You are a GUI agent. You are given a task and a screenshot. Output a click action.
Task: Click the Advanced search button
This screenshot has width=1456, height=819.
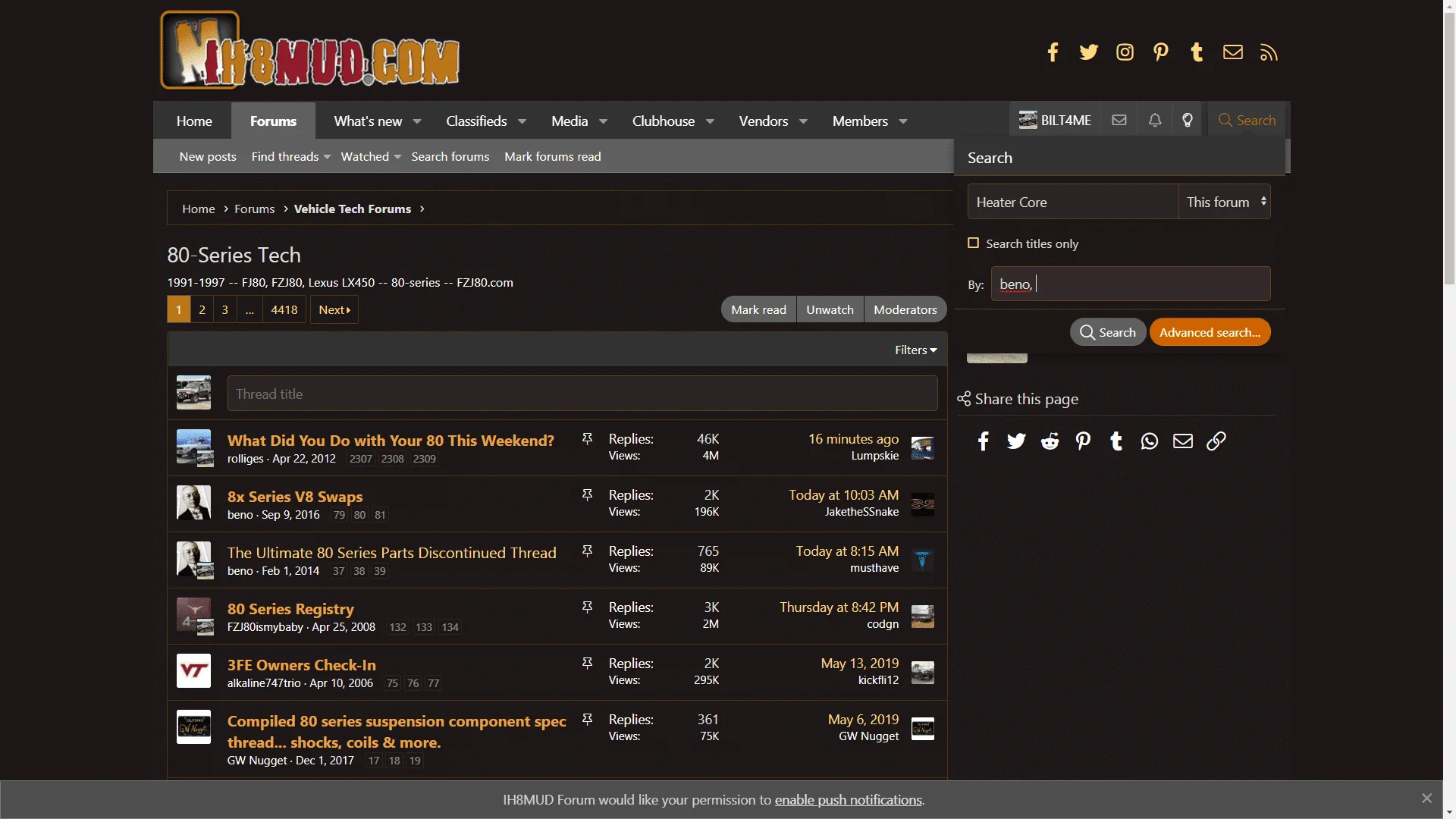coord(1210,332)
